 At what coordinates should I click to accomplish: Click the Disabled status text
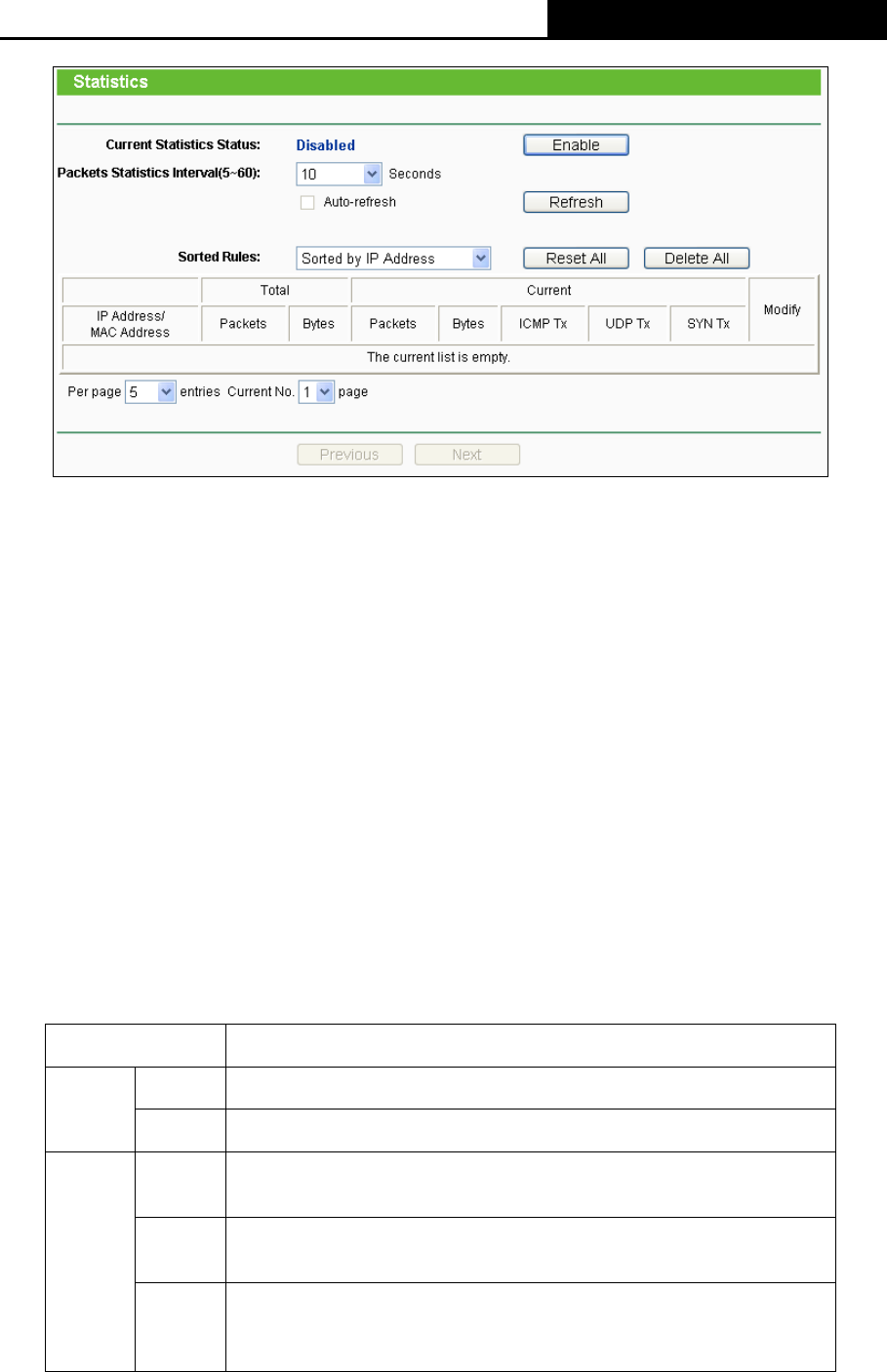pyautogui.click(x=326, y=145)
